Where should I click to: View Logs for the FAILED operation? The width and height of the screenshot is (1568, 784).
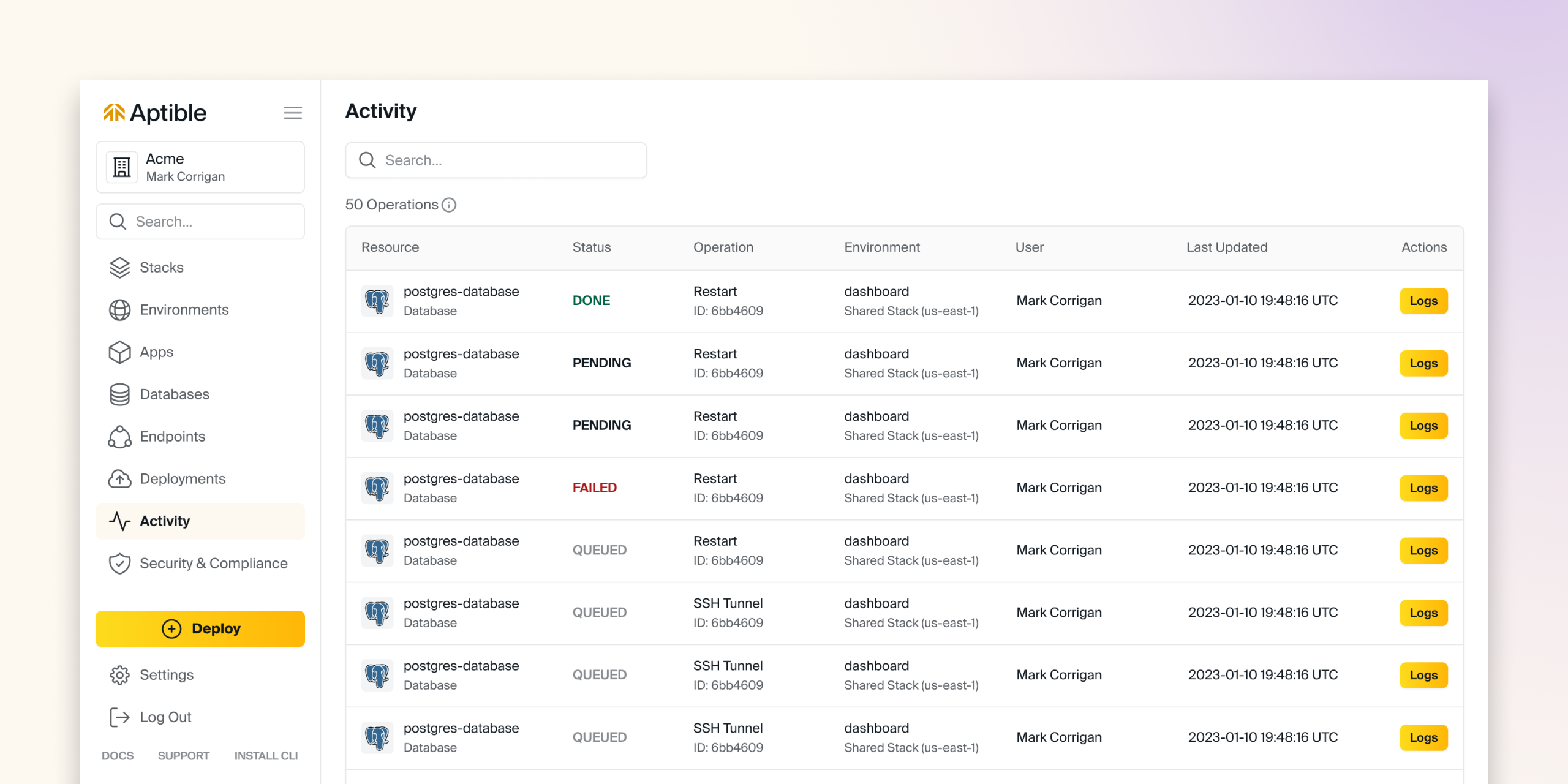pos(1423,488)
